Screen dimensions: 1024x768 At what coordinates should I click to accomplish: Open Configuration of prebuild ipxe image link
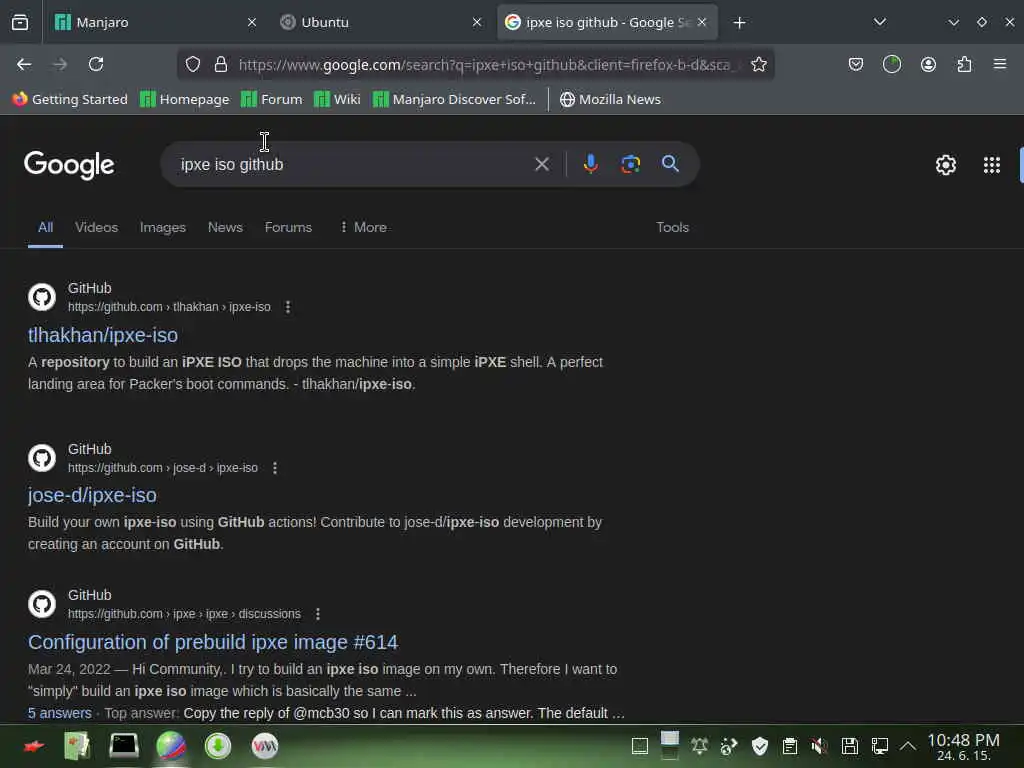pos(213,642)
